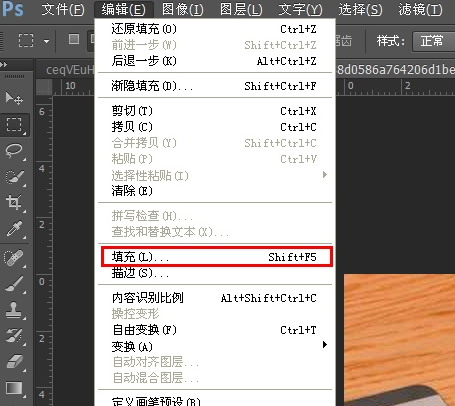Switch to the ceqVEuH document tab
Screen dimensions: 455x406
click(x=70, y=70)
